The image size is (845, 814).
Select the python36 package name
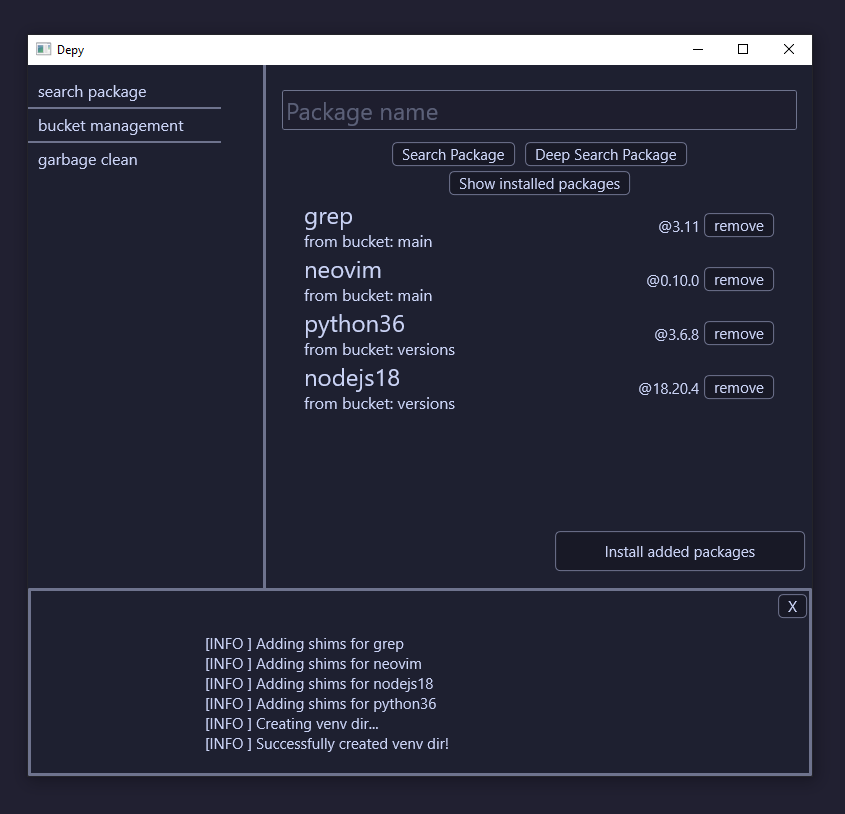point(354,325)
